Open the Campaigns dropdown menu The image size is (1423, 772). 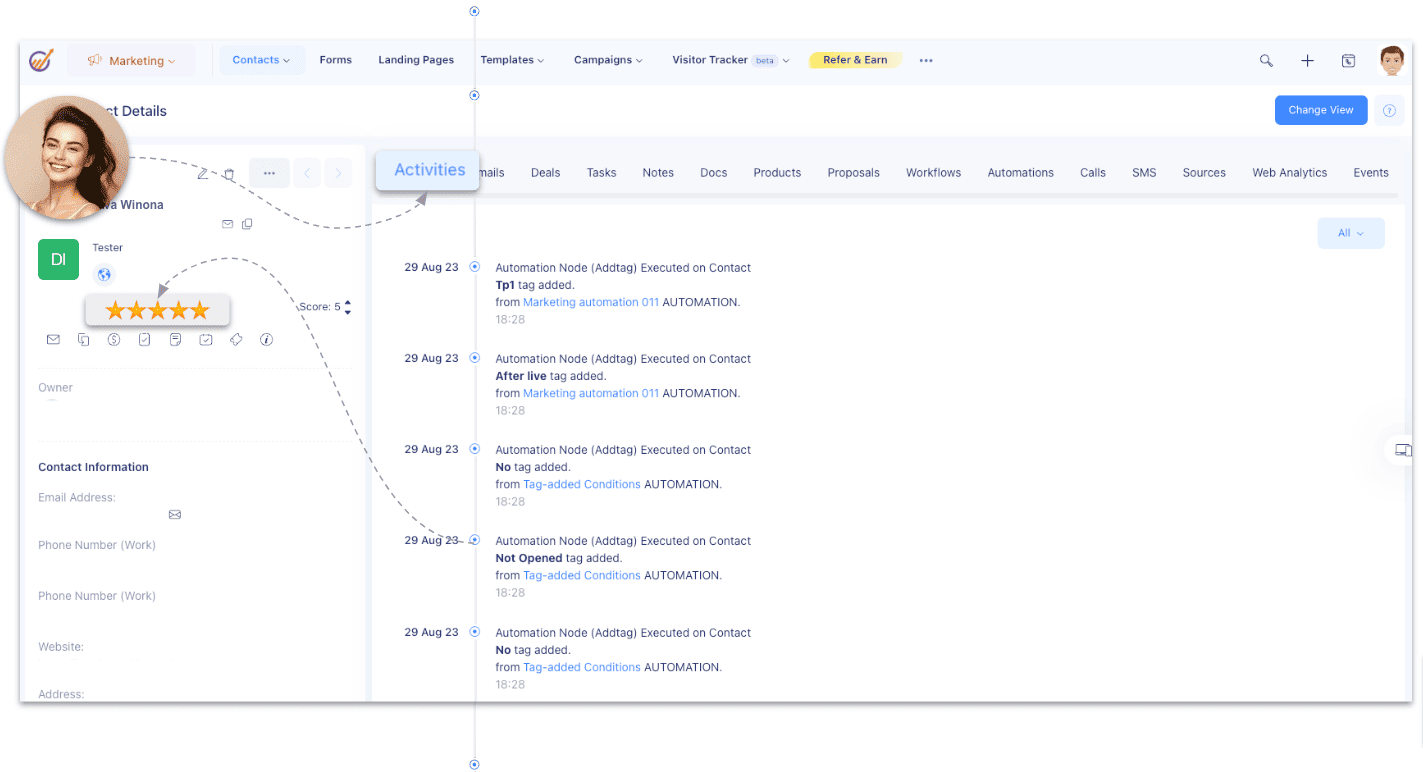(x=607, y=60)
